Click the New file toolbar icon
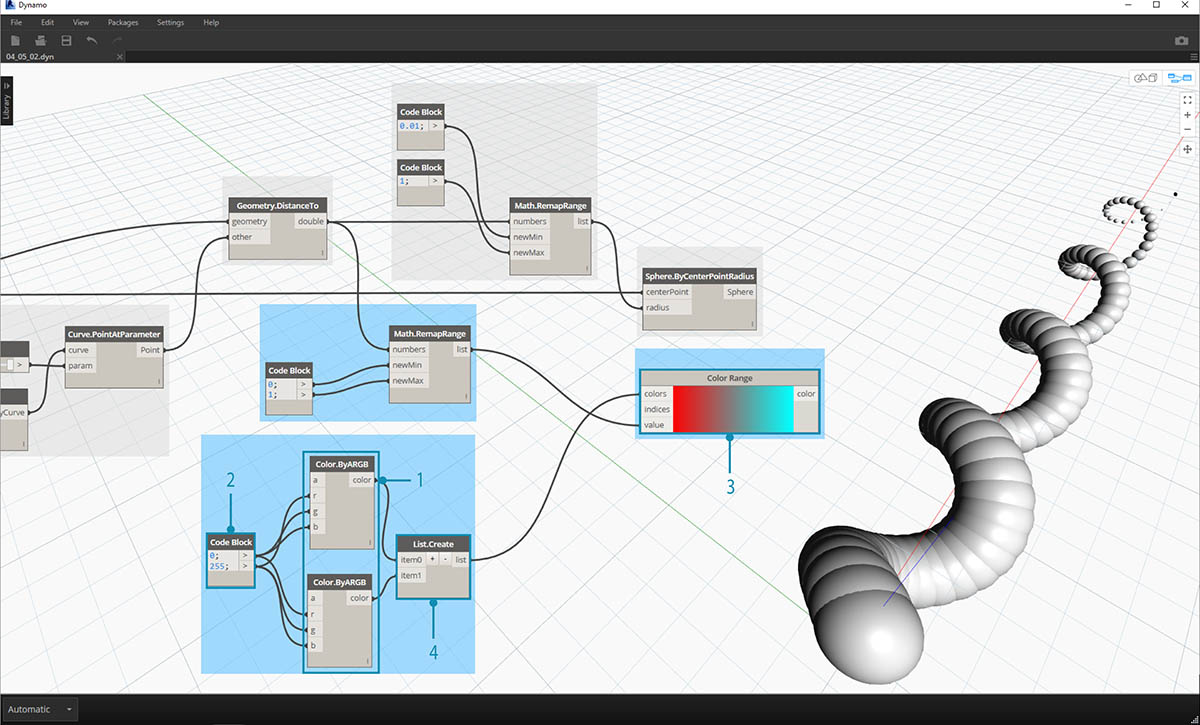The width and height of the screenshot is (1200, 725). (15, 40)
